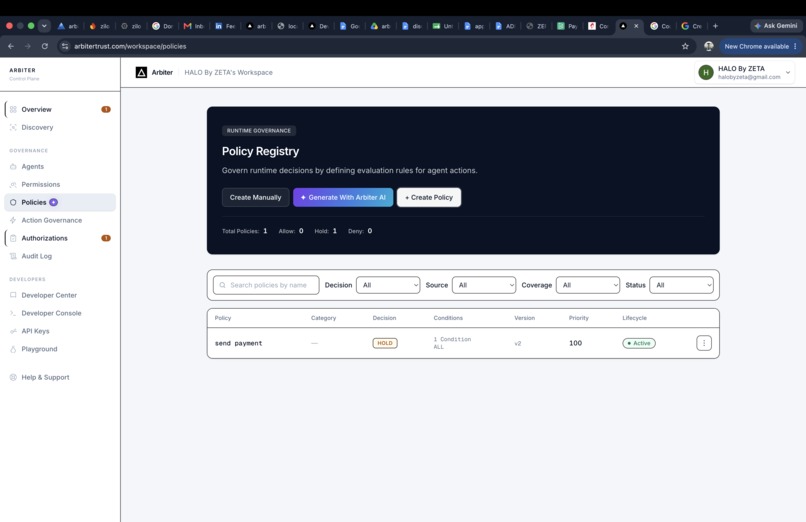
Task: Click the orange badge next to Authorizations
Action: coord(106,238)
